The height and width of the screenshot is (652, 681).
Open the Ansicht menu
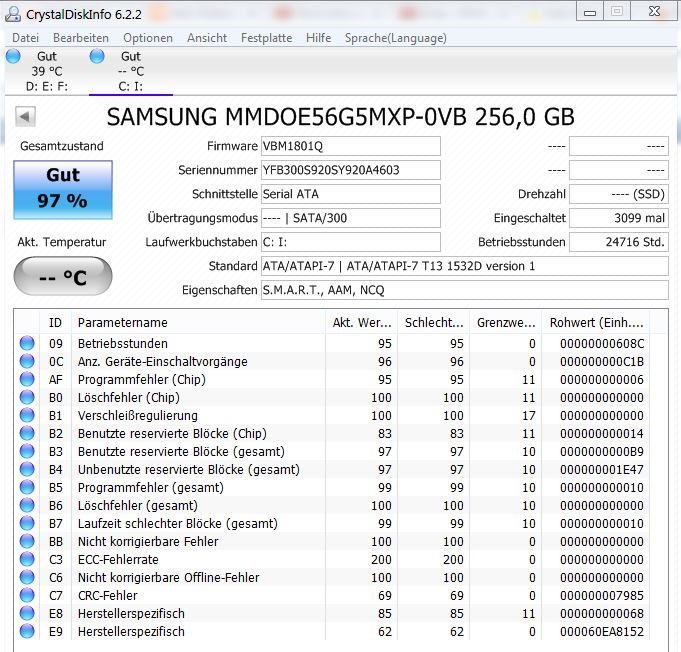[207, 38]
